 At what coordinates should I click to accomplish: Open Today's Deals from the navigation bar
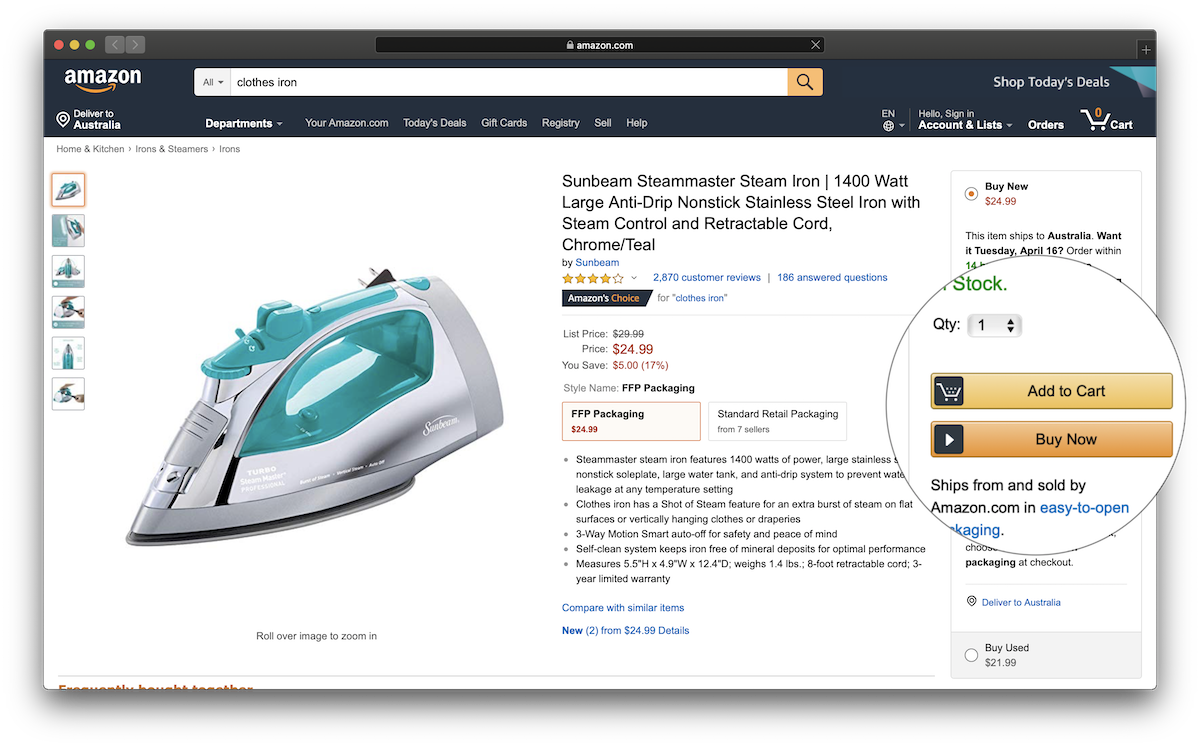pos(434,122)
